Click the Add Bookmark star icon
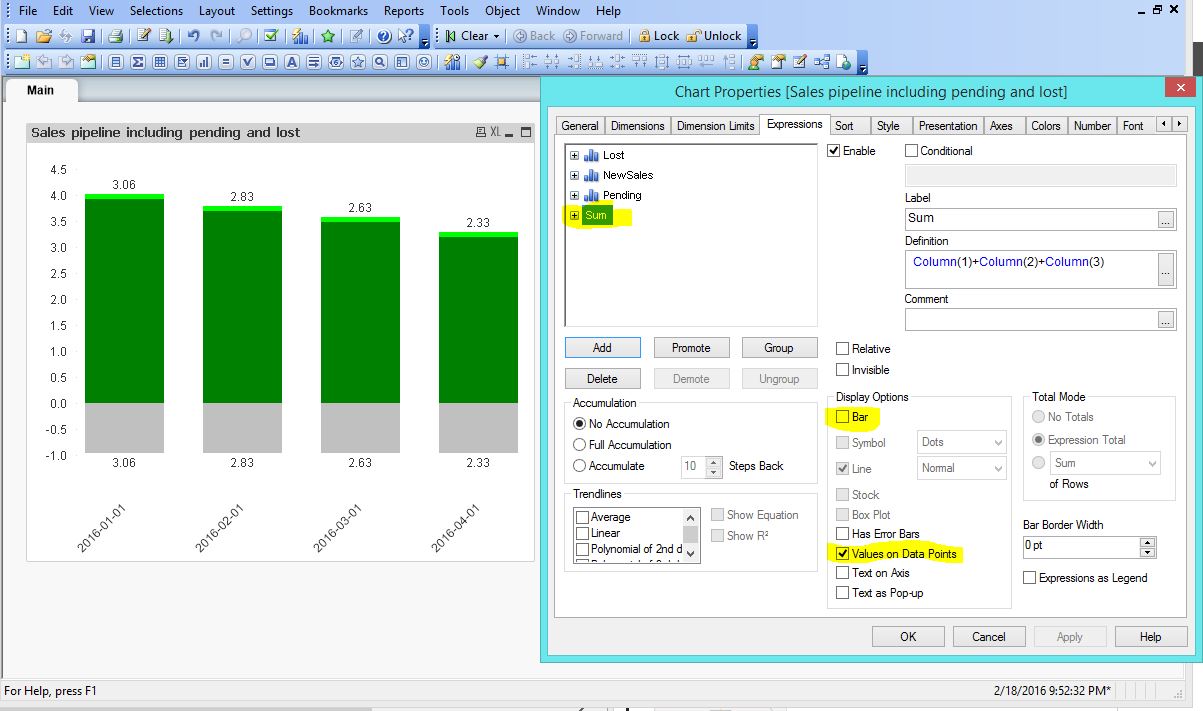1203x711 pixels. [327, 36]
